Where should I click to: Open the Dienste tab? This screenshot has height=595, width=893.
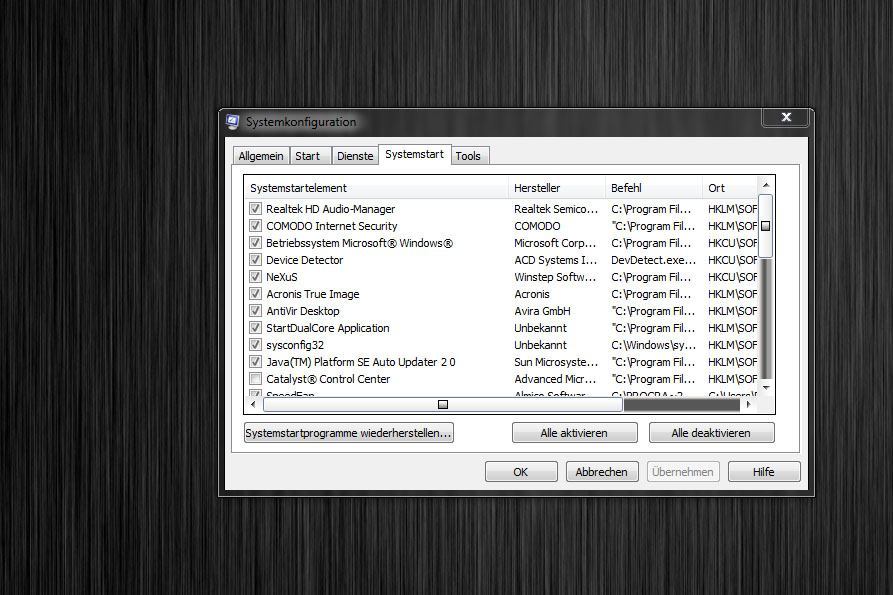[x=355, y=156]
